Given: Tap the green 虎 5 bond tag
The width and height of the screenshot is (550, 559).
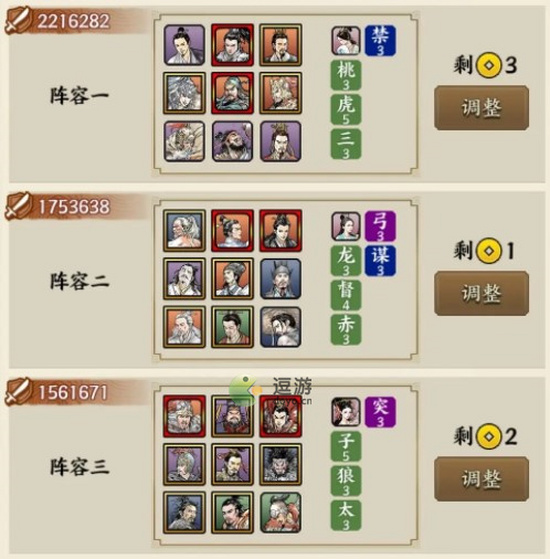Looking at the screenshot, I should click(346, 109).
